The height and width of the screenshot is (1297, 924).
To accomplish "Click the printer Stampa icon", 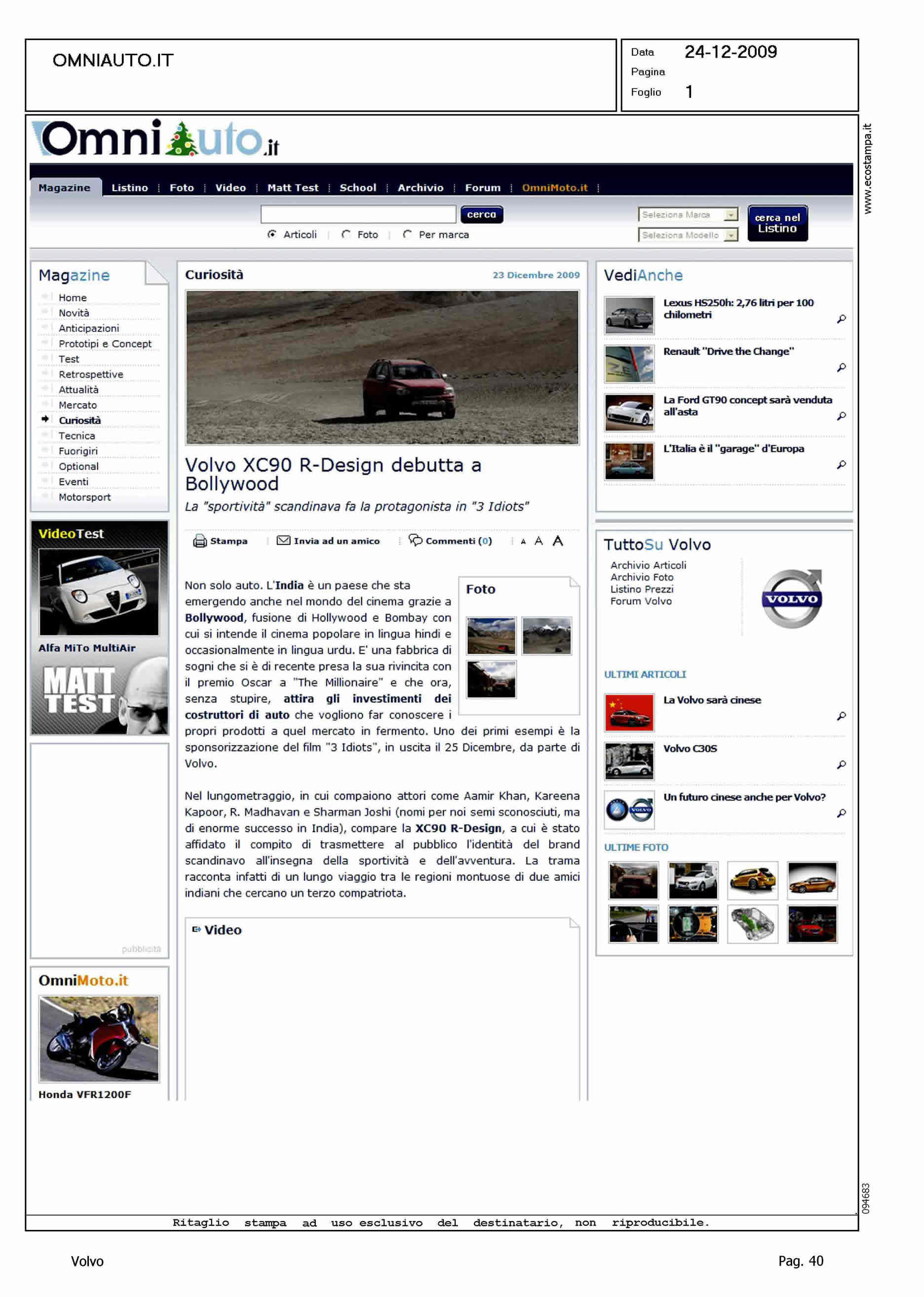I will 200,541.
